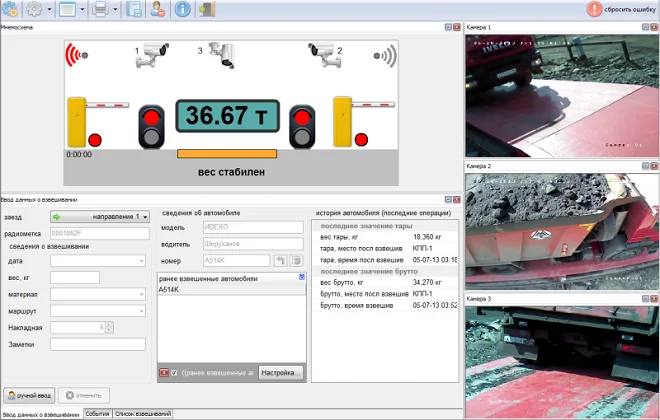Click the 'Заметки' notes input field

click(98, 345)
